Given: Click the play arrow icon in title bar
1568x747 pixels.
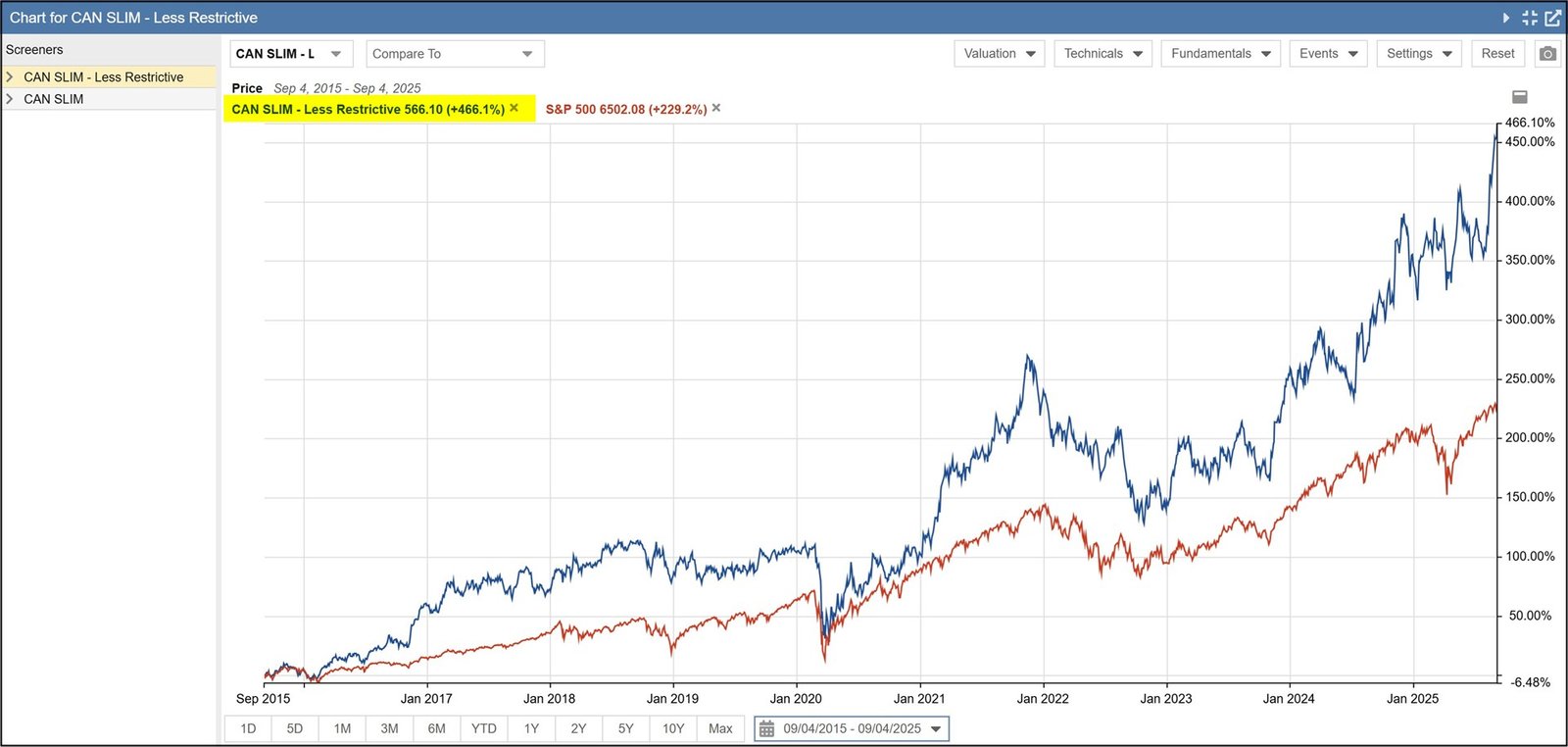Looking at the screenshot, I should (x=1506, y=18).
